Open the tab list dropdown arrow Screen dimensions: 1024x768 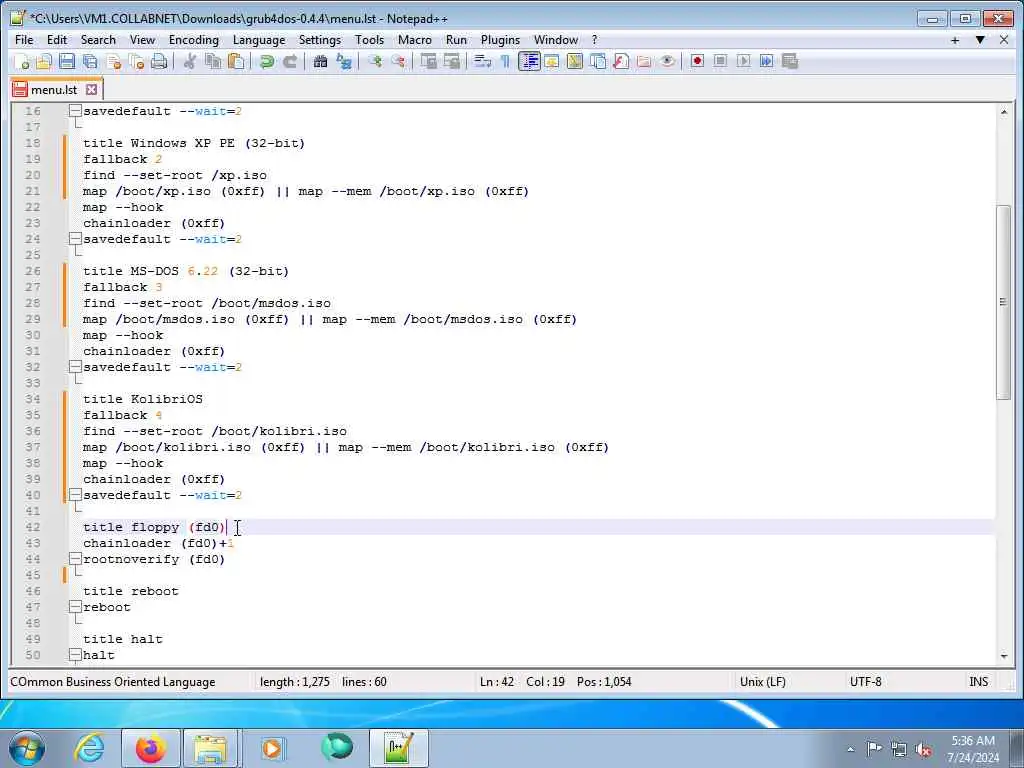pyautogui.click(x=980, y=40)
